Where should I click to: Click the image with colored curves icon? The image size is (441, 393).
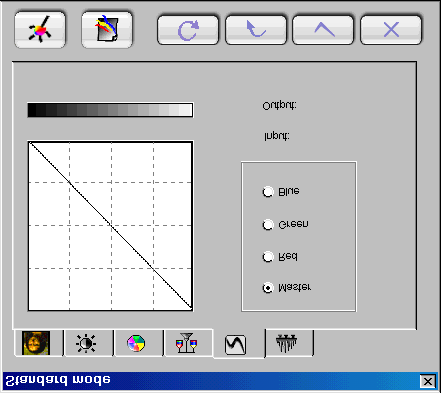click(107, 30)
